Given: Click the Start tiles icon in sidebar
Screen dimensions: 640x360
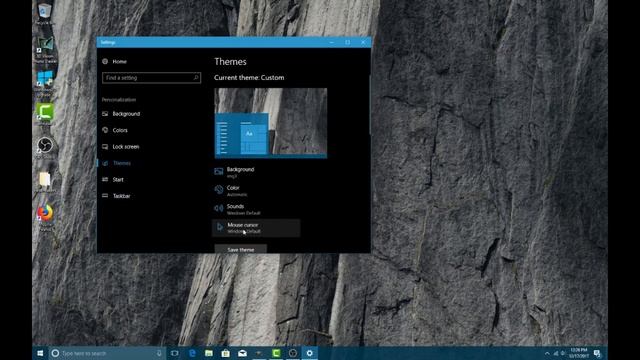Looking at the screenshot, I should [x=105, y=180].
